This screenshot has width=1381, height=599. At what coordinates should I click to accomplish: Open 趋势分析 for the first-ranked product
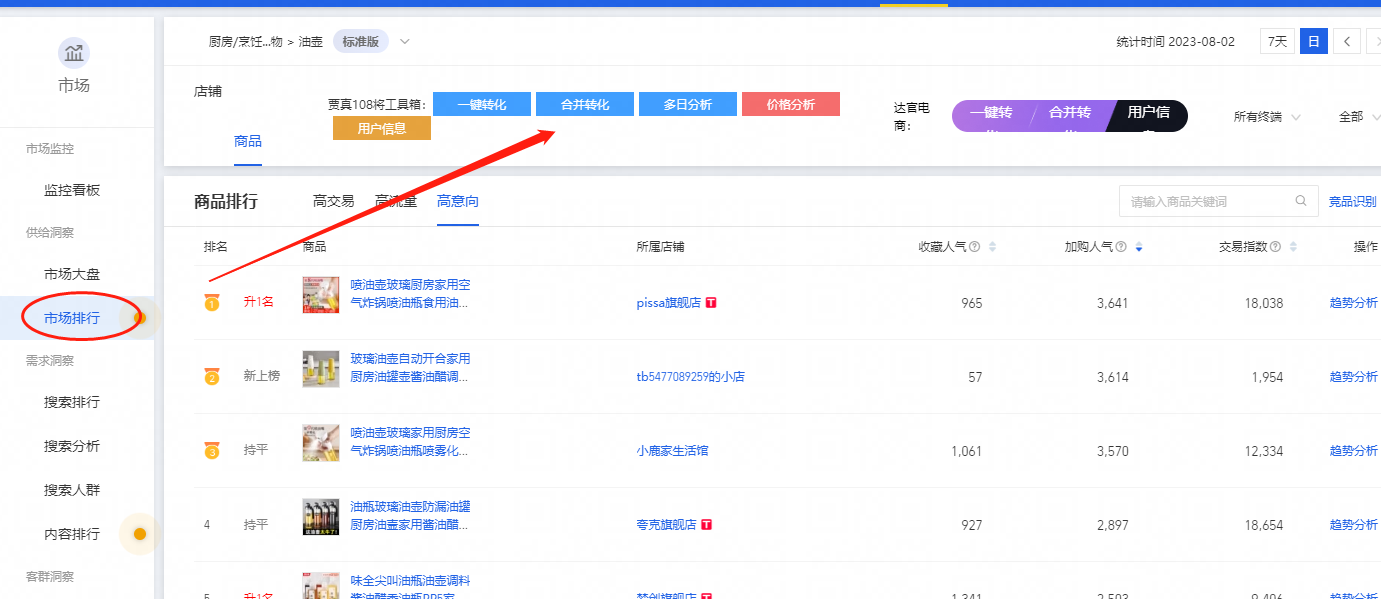point(1353,302)
